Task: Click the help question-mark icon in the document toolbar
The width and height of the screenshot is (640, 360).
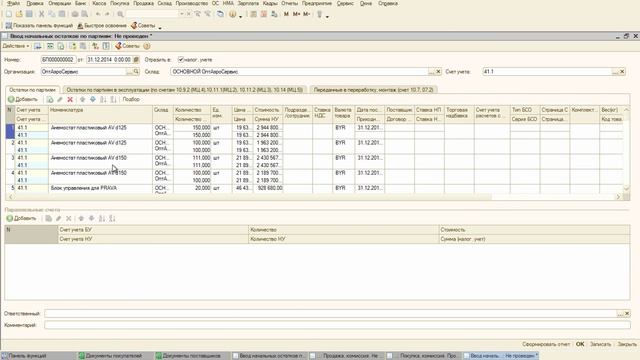Action: 147,46
